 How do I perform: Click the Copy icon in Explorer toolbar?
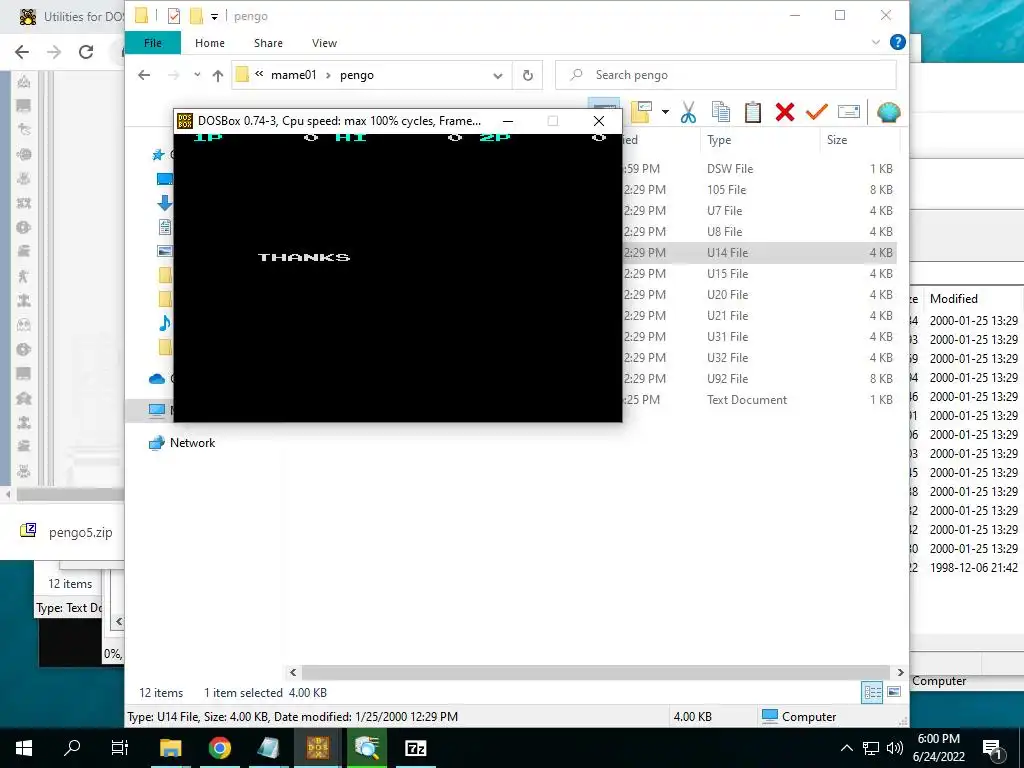click(720, 112)
